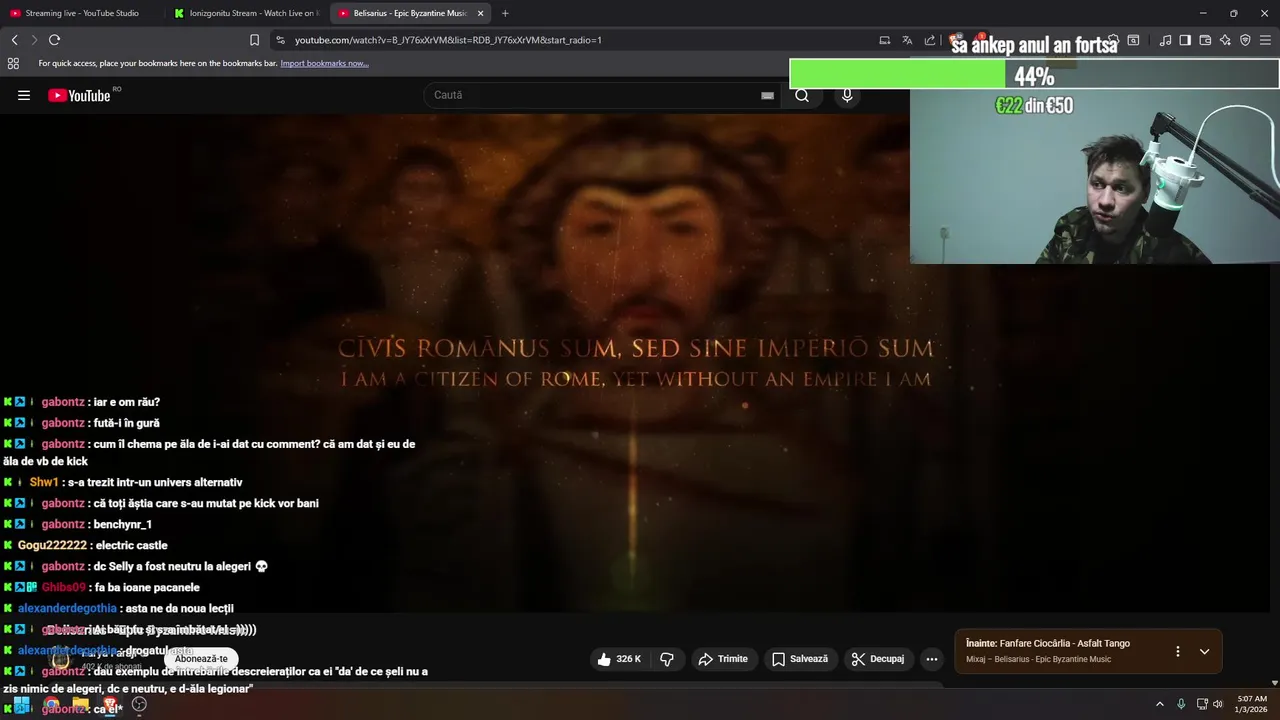The image size is (1280, 720).
Task: Open File Explorer from the taskbar
Action: [80, 704]
